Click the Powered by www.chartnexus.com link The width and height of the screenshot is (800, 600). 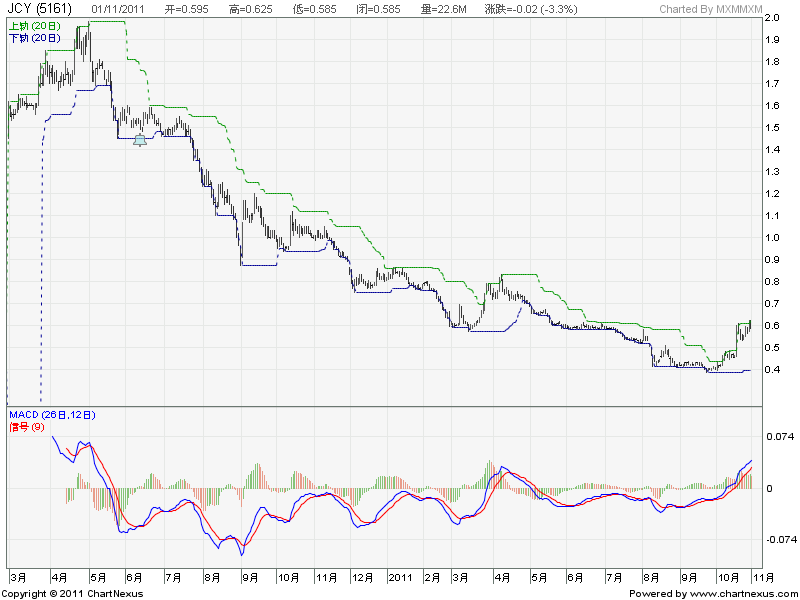[714, 593]
